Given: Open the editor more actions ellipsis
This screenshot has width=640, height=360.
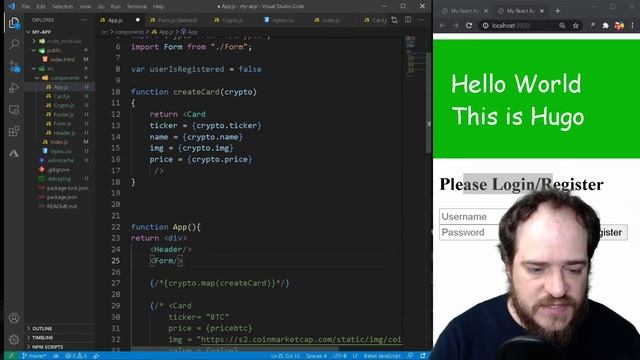Looking at the screenshot, I should coord(421,20).
